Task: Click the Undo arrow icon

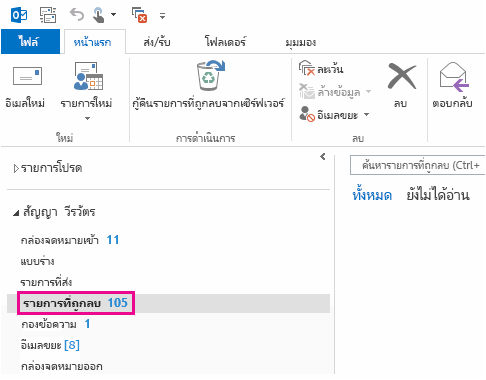Action: 77,15
